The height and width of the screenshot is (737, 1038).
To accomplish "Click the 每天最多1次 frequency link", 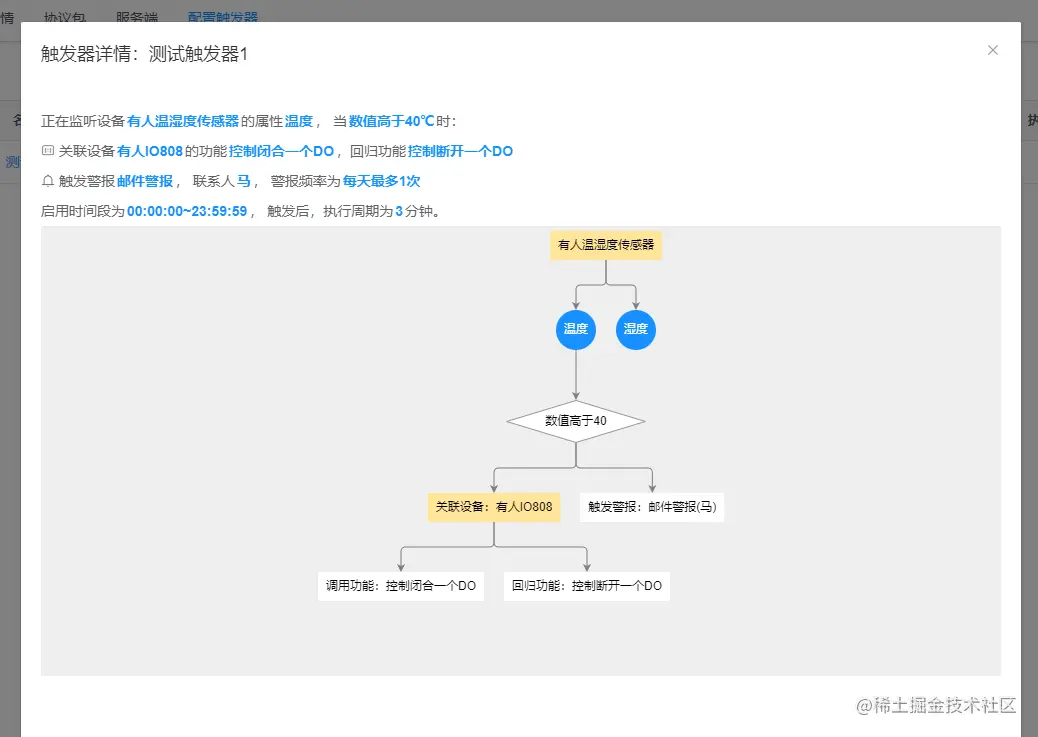I will click(x=381, y=181).
